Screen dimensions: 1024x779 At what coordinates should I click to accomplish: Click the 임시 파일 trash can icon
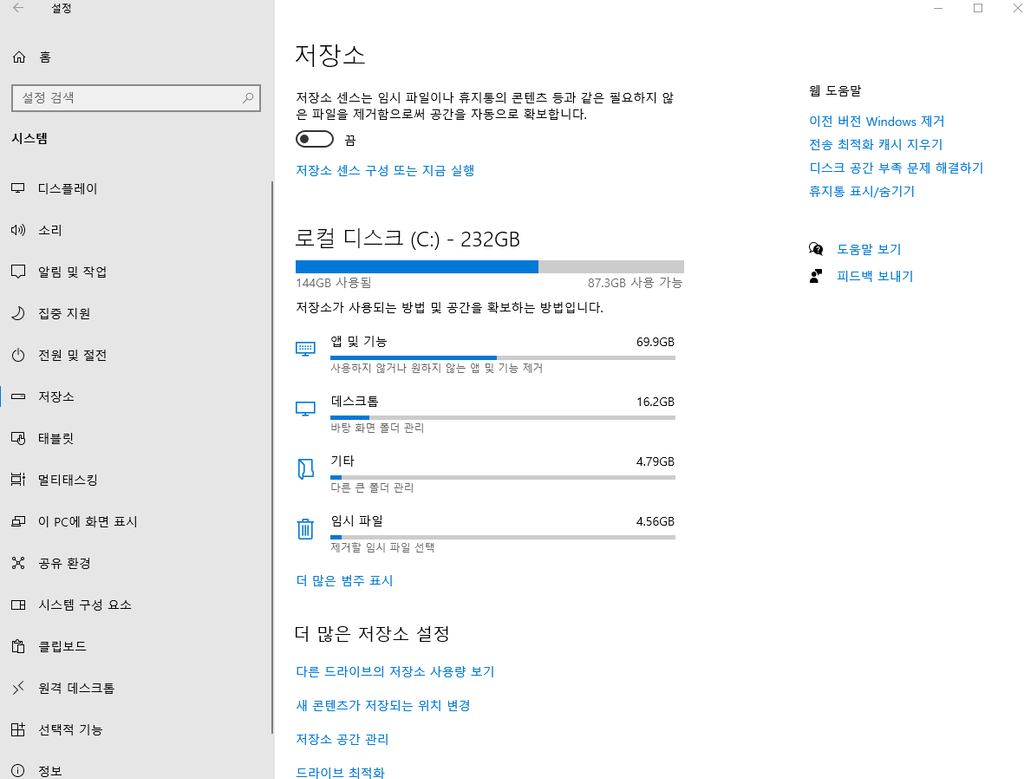(x=305, y=528)
